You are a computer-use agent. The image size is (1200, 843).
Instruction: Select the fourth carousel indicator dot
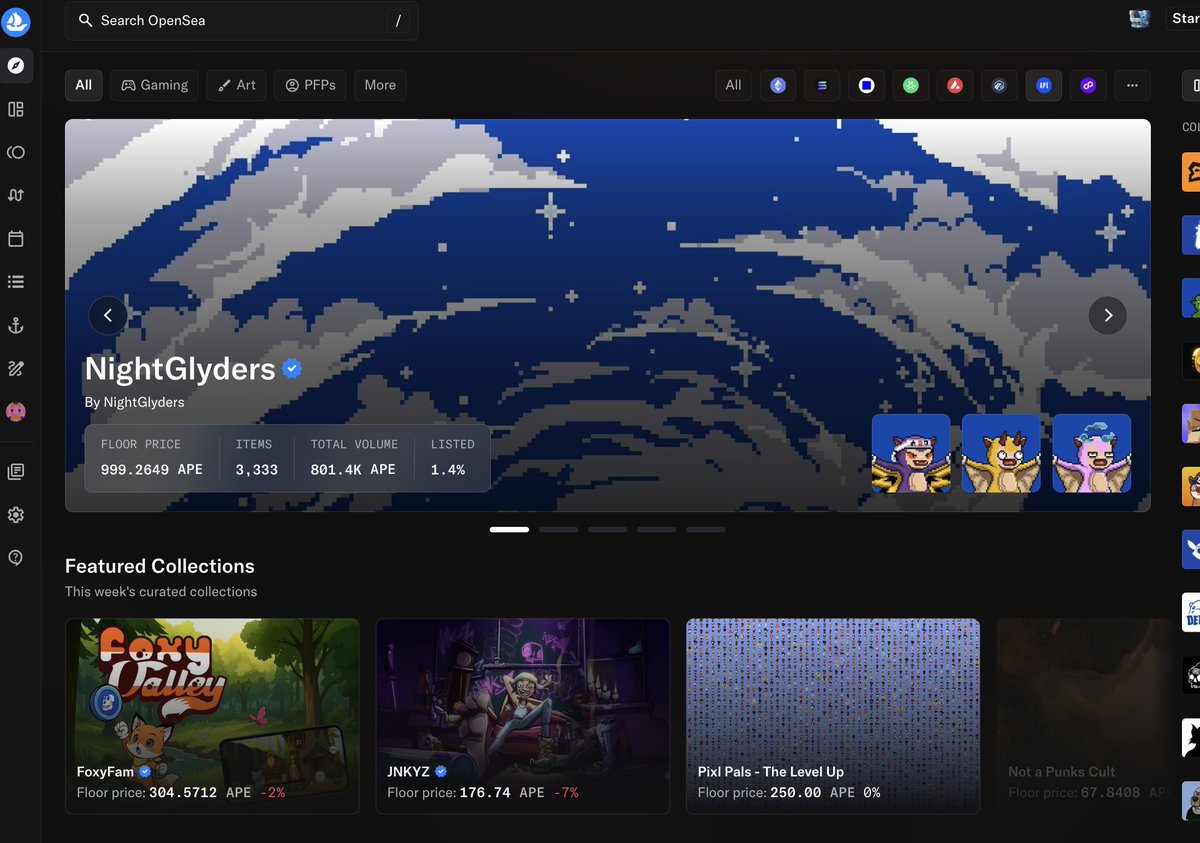click(x=656, y=529)
